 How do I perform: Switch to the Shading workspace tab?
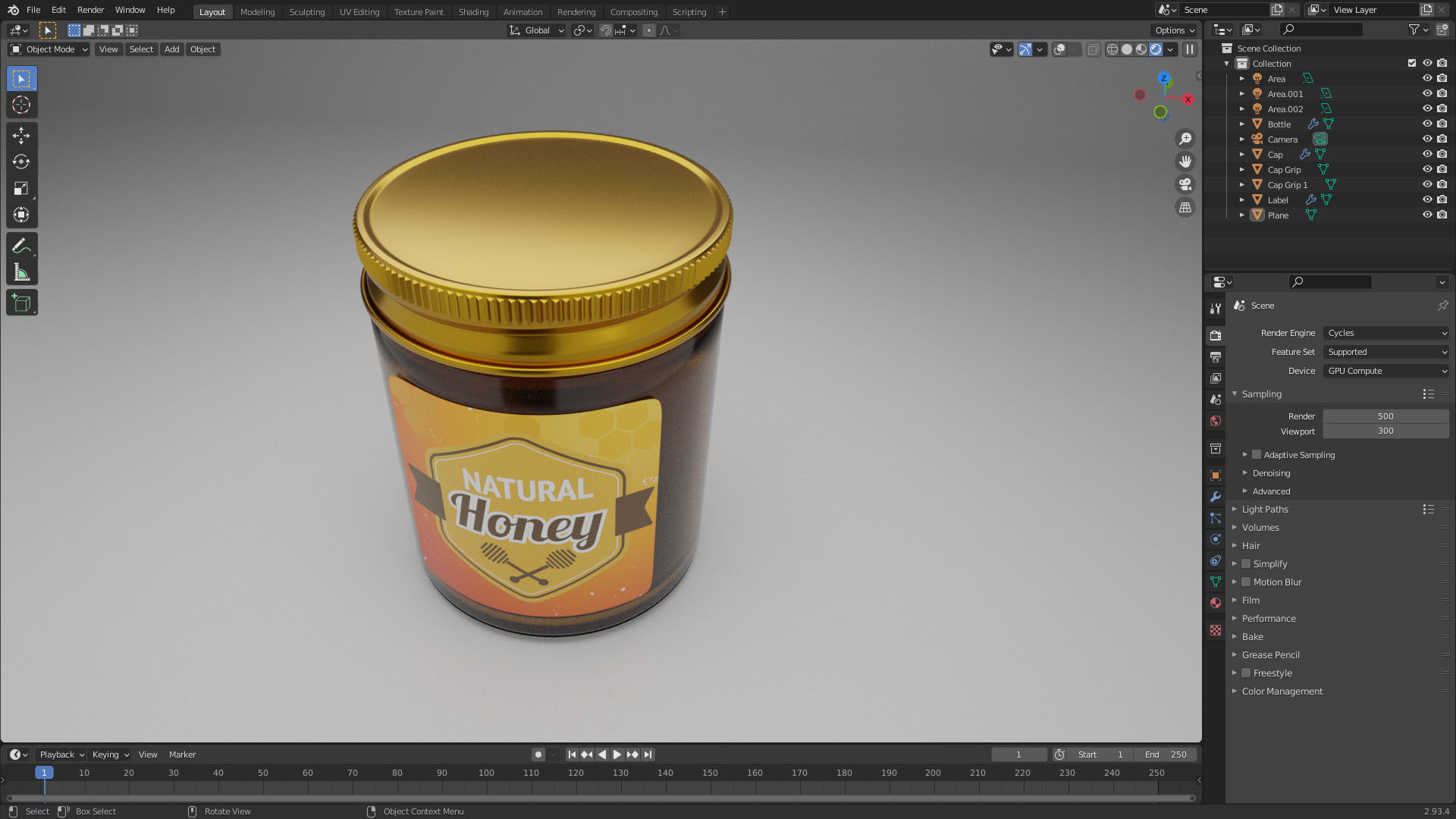click(x=473, y=11)
